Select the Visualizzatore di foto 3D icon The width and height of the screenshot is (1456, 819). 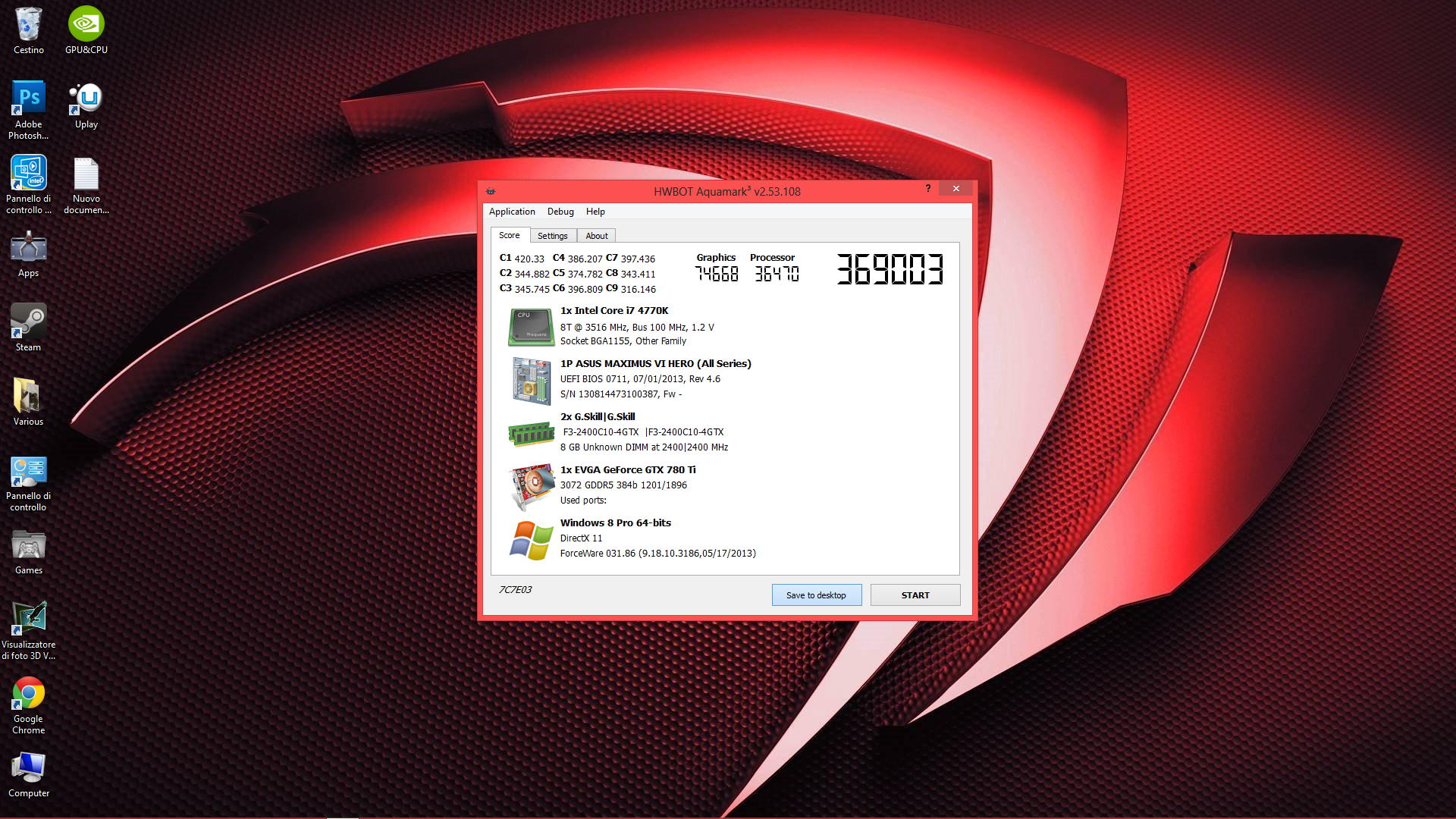tap(28, 630)
